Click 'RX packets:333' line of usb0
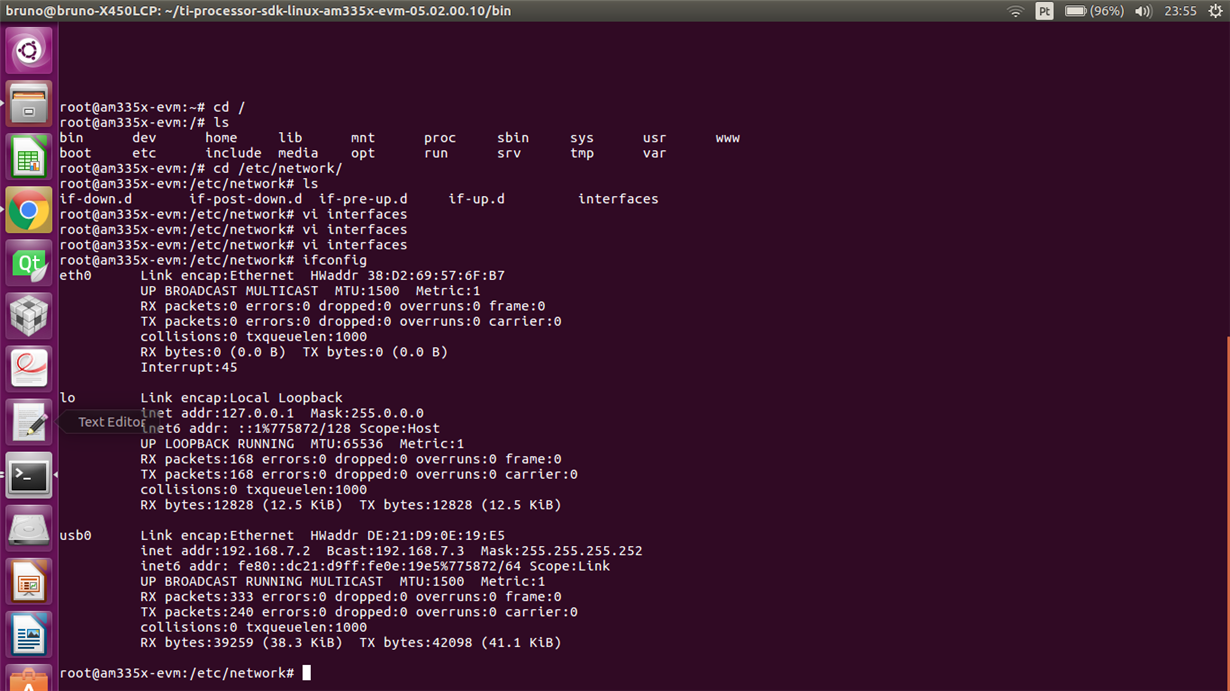Viewport: 1230px width, 691px height. click(351, 596)
